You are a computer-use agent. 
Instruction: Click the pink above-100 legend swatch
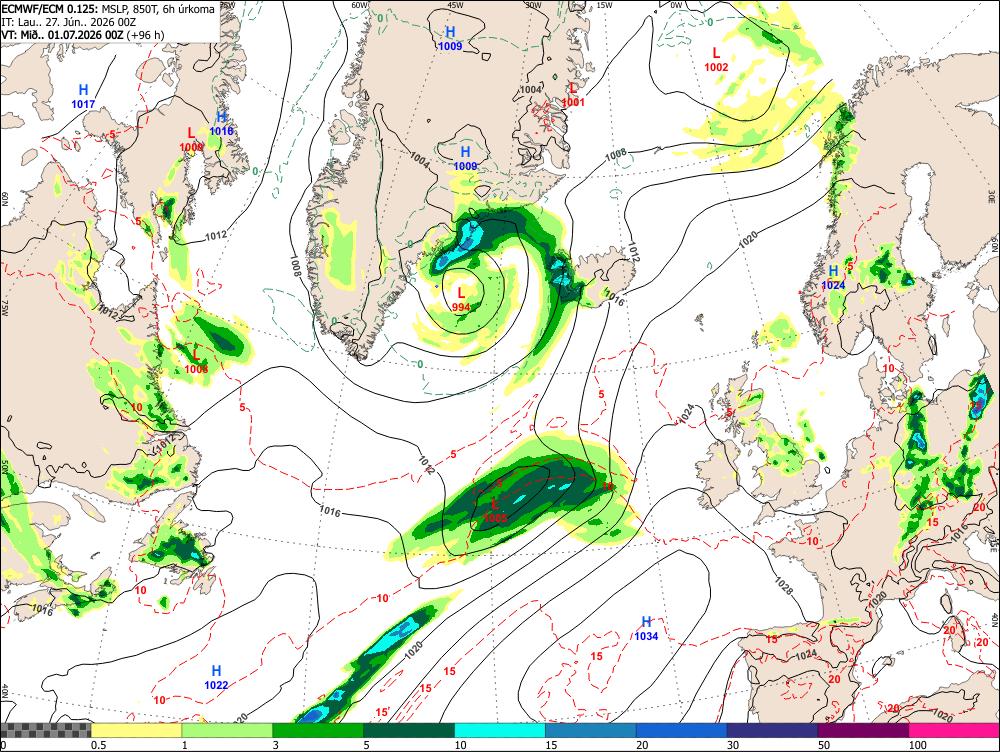tap(954, 730)
